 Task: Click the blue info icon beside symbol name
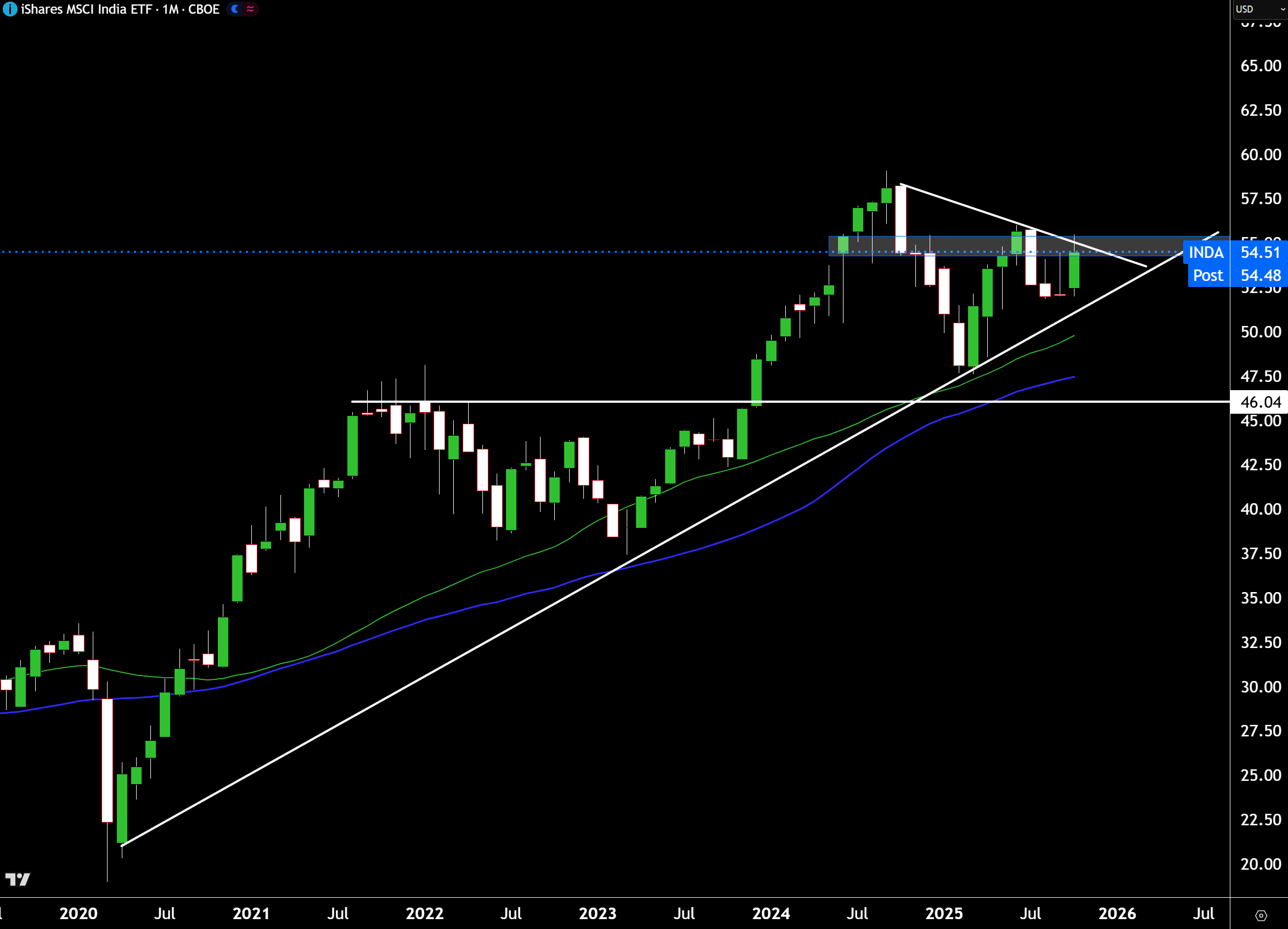(x=10, y=9)
